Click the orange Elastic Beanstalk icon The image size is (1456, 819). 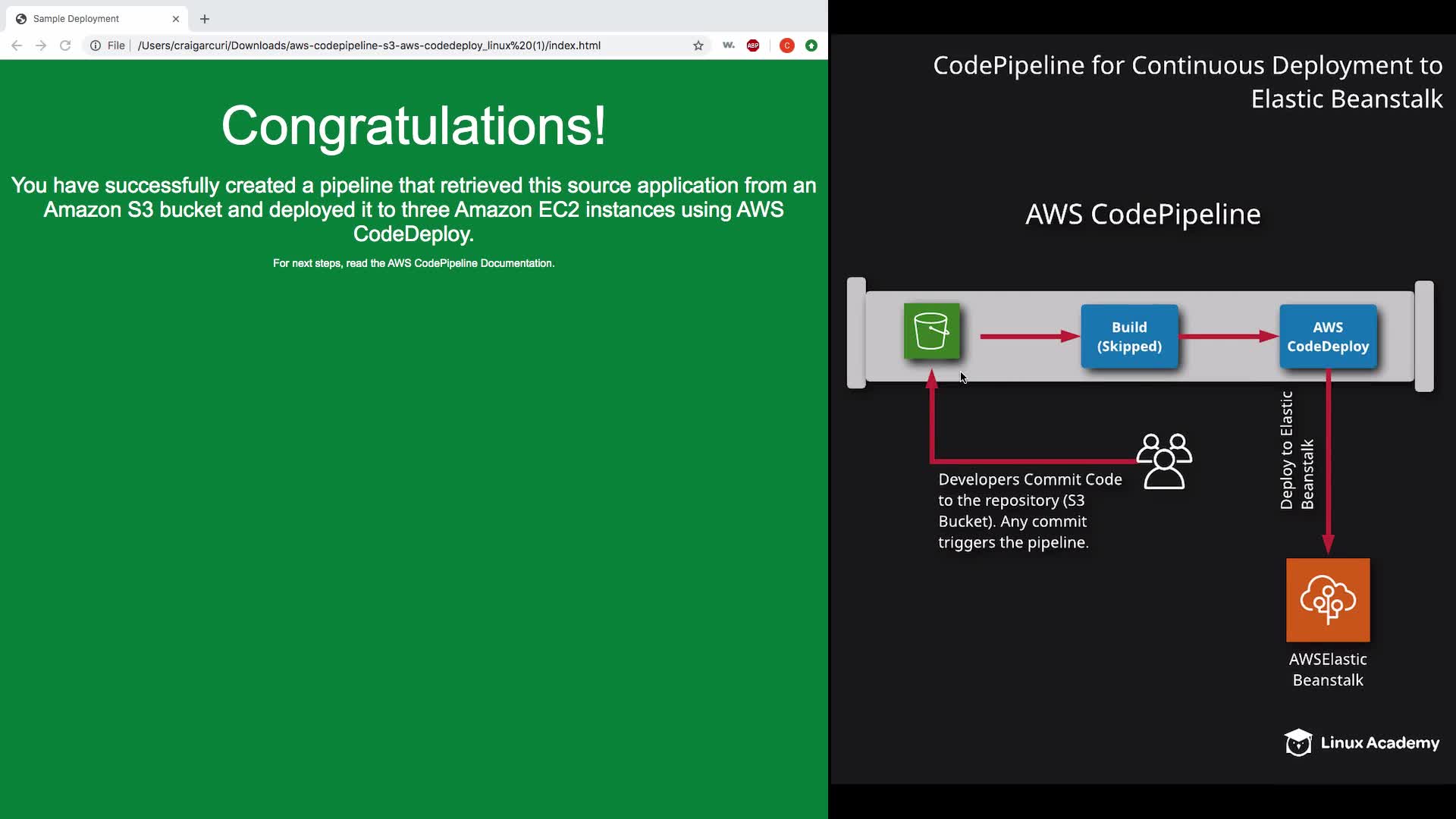point(1328,600)
